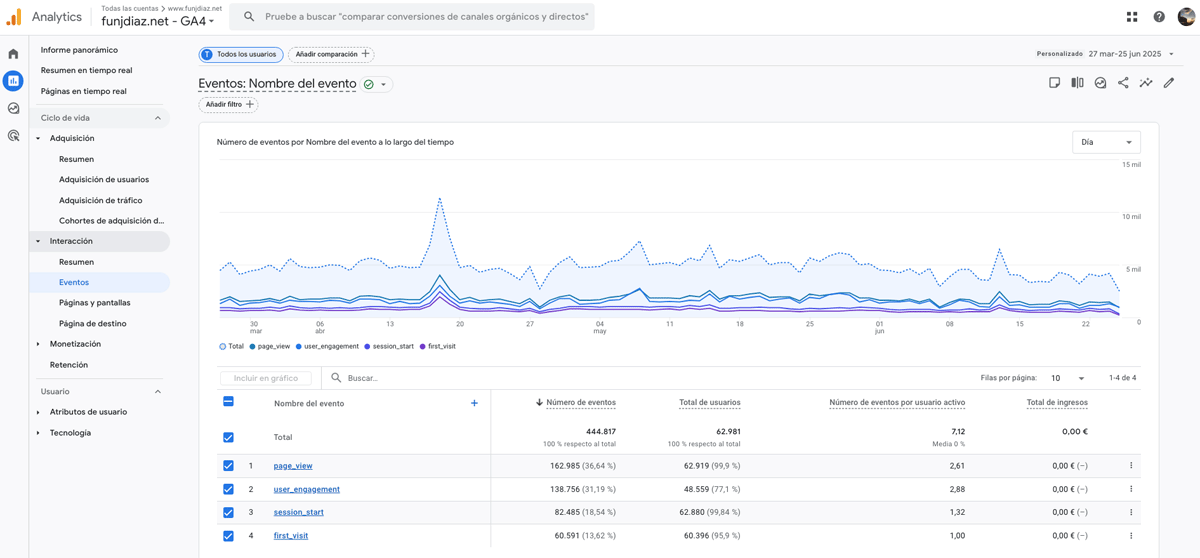Open the page_view event link
The image size is (1200, 558).
point(293,466)
